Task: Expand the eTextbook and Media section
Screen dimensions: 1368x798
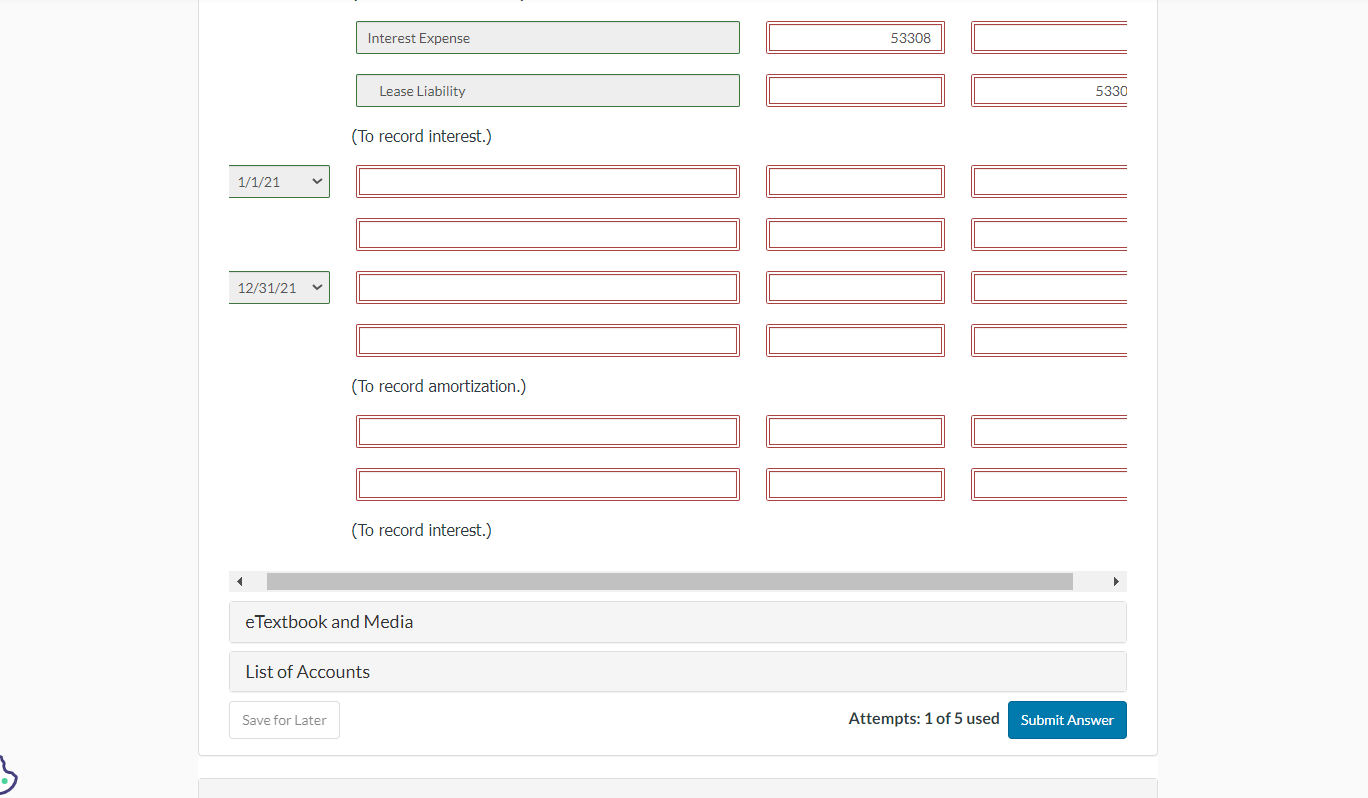Action: 677,621
